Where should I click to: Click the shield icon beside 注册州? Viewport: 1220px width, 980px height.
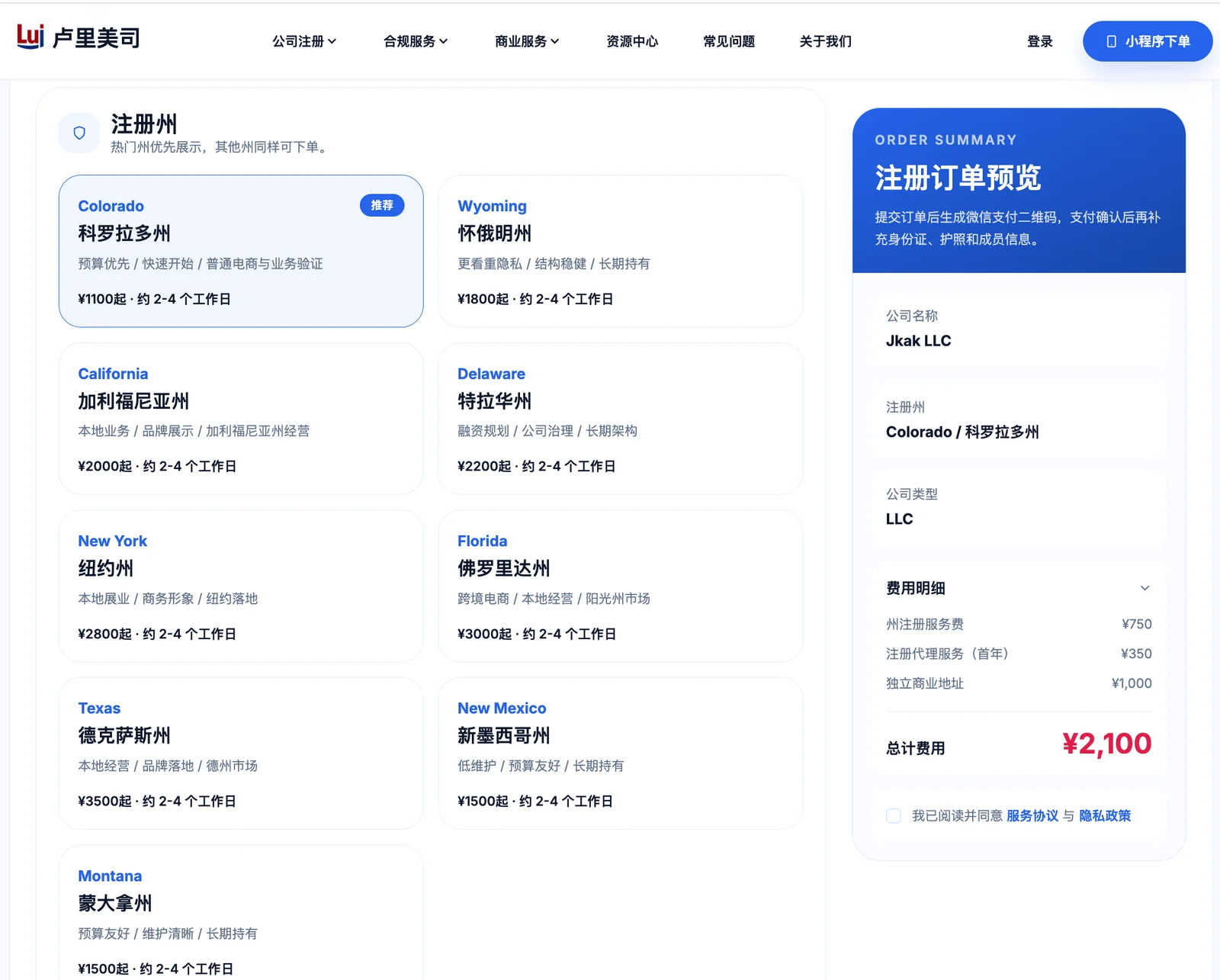coord(79,133)
